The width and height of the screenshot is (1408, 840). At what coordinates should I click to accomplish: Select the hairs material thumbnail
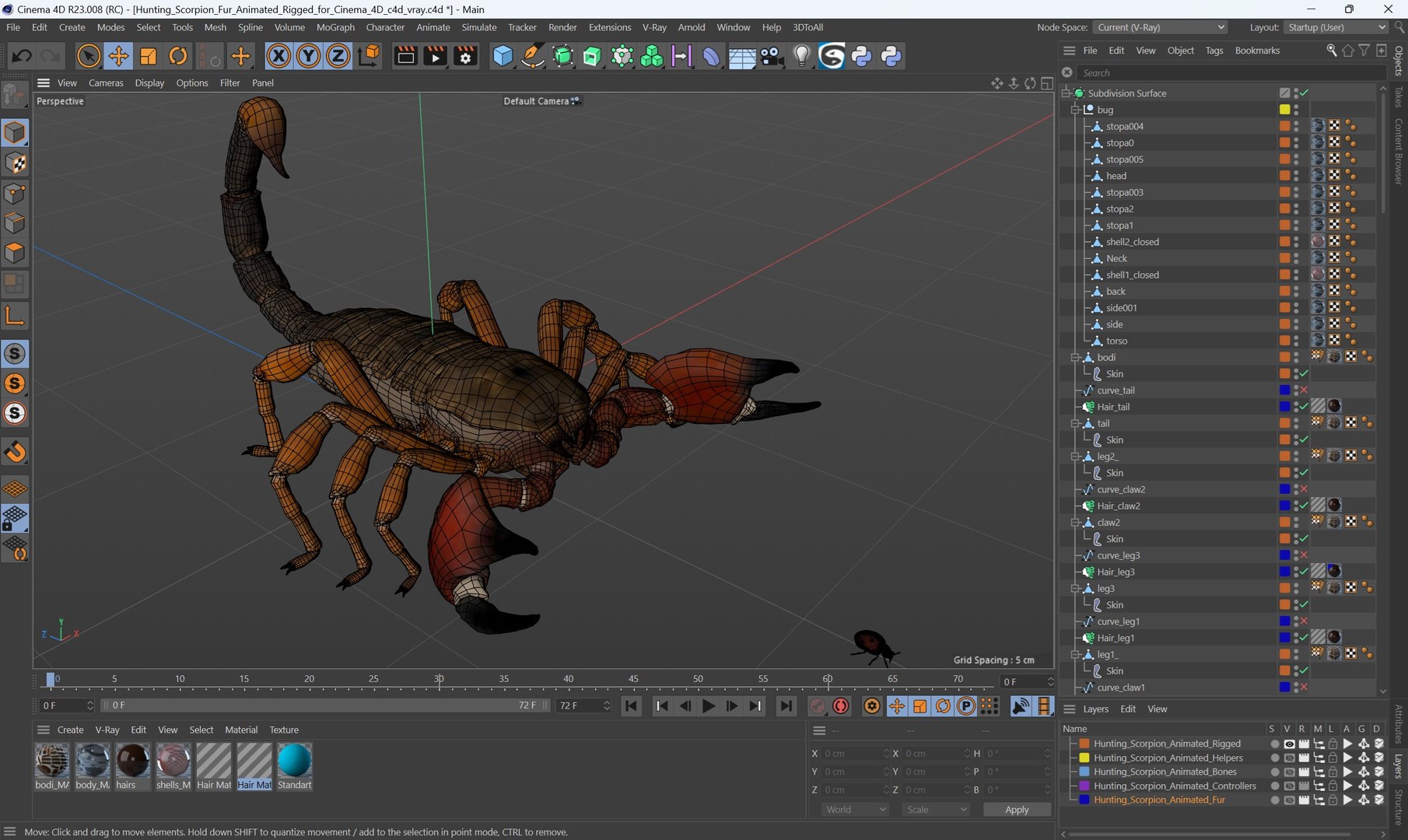[x=132, y=761]
